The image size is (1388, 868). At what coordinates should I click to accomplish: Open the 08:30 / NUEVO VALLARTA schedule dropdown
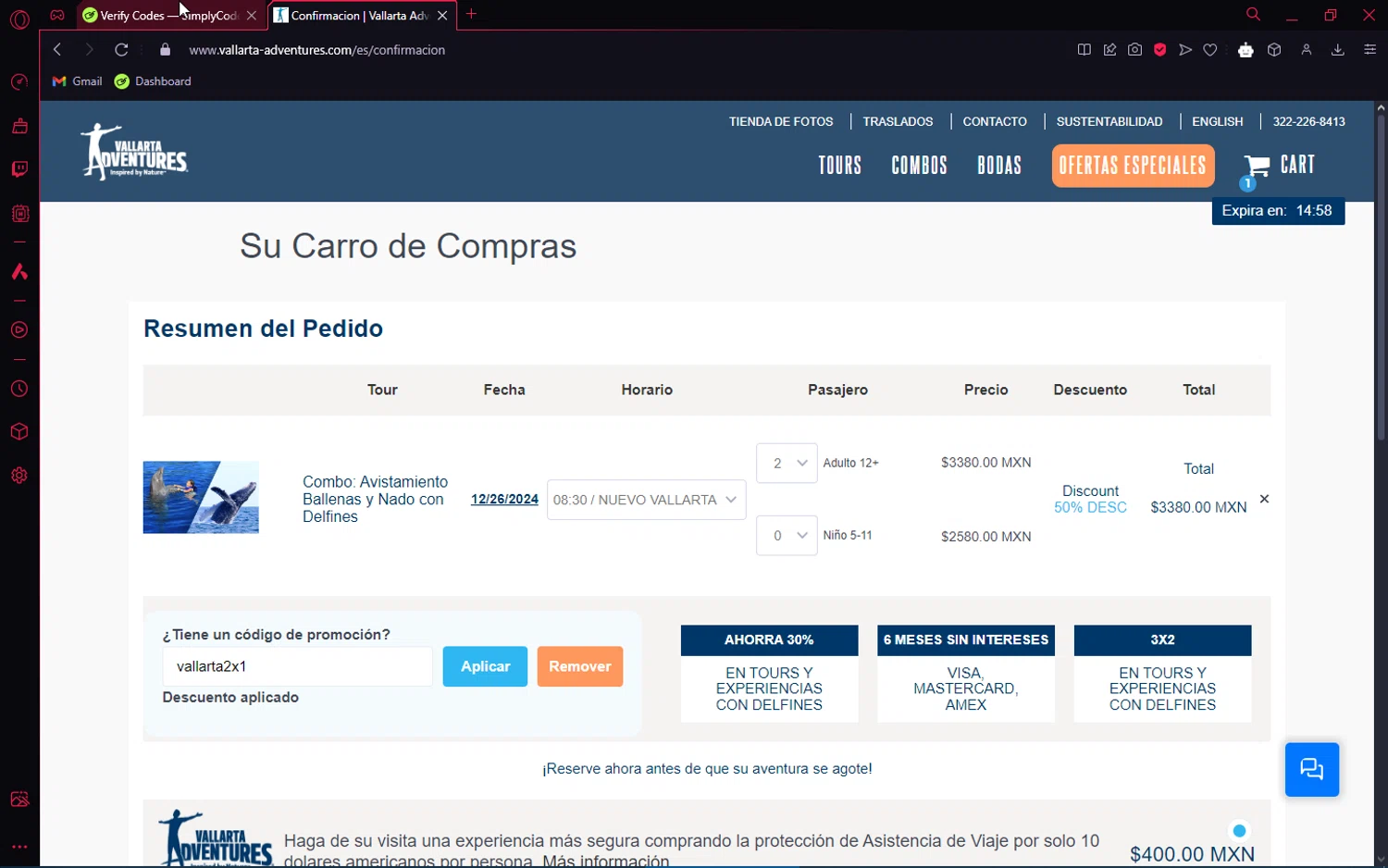[646, 500]
